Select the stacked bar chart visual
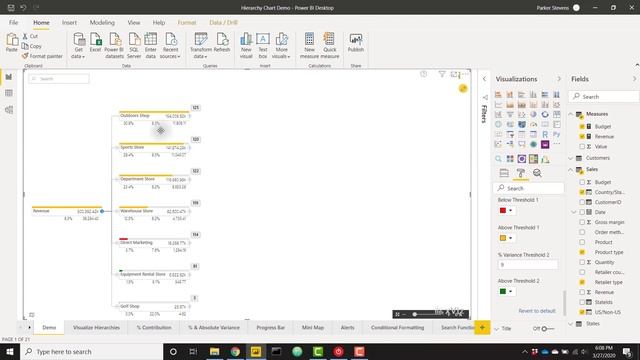The width and height of the screenshot is (640, 360). (498, 95)
